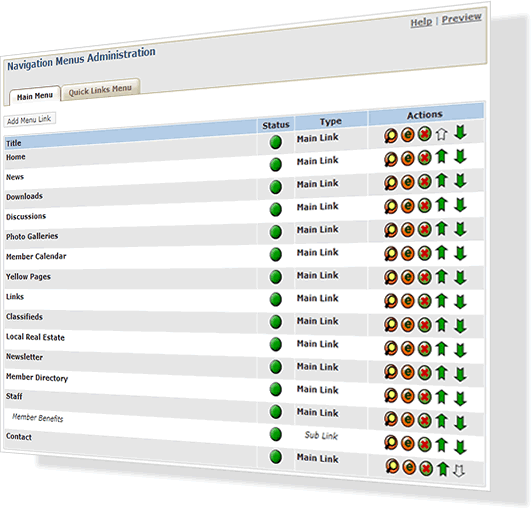Screen dimensions: 532x510
Task: Open the Help link
Action: (x=421, y=22)
